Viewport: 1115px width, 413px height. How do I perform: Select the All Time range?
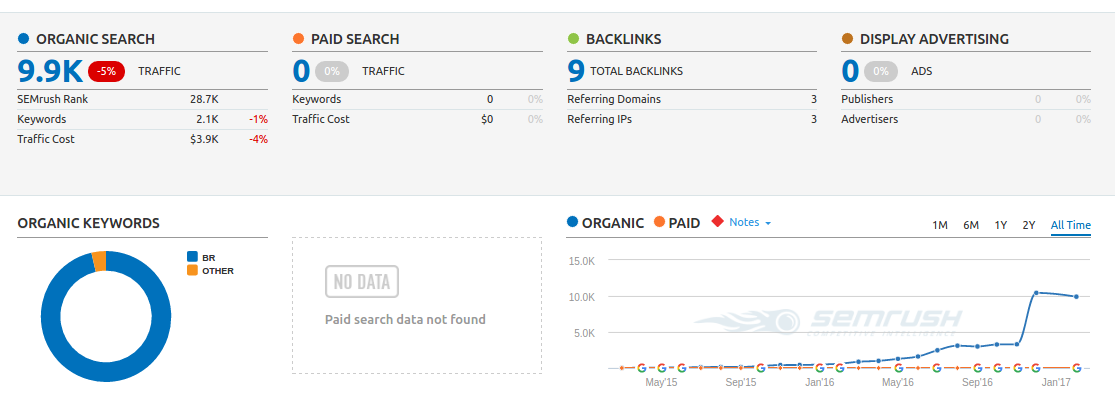tap(1070, 225)
